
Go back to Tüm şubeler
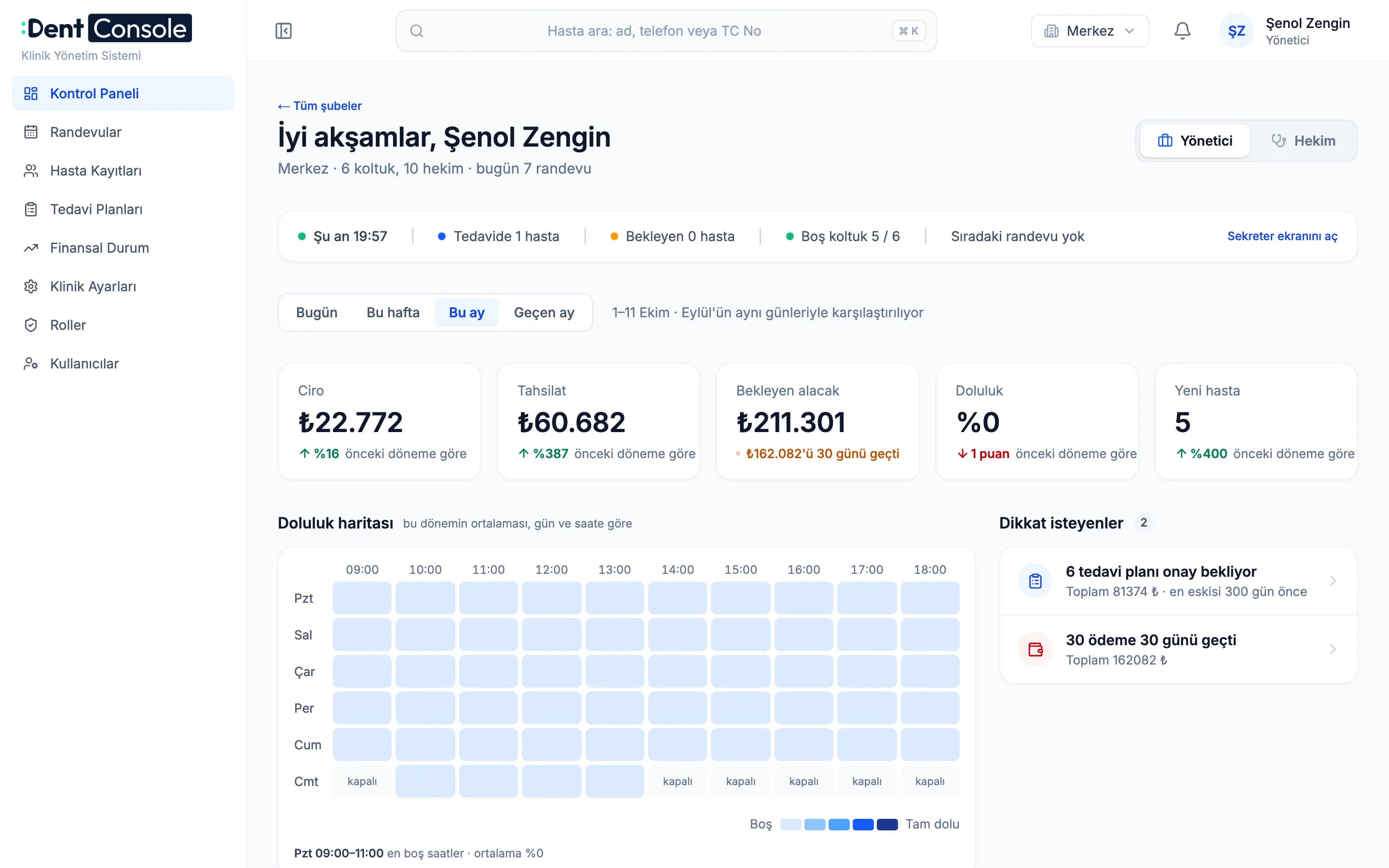tap(320, 106)
